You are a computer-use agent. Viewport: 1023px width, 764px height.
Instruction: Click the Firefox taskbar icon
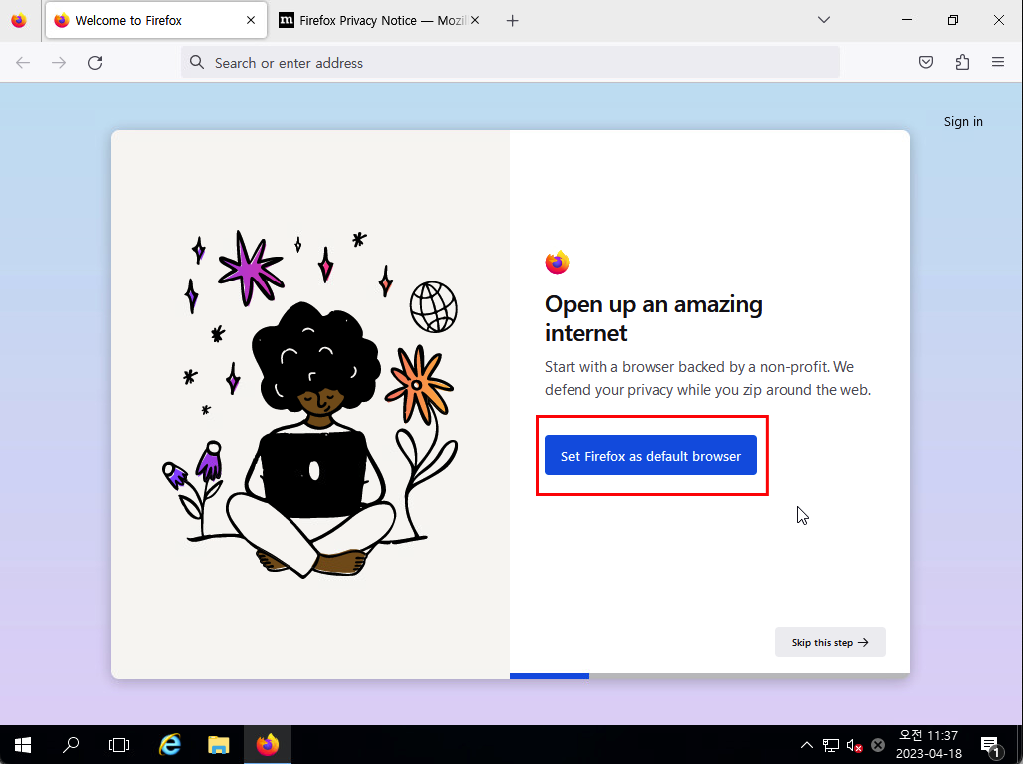[267, 744]
